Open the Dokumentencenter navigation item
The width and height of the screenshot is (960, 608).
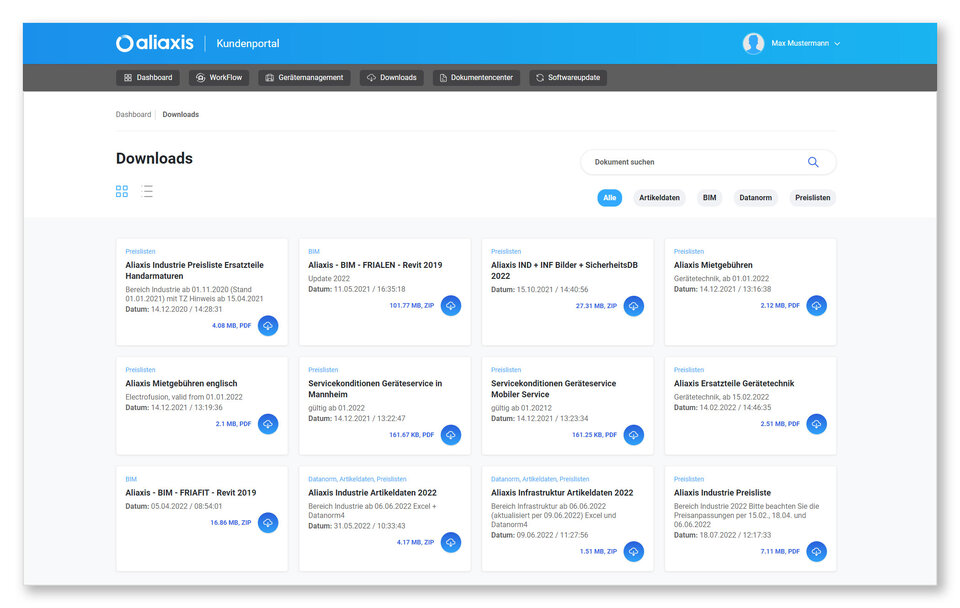coord(476,77)
